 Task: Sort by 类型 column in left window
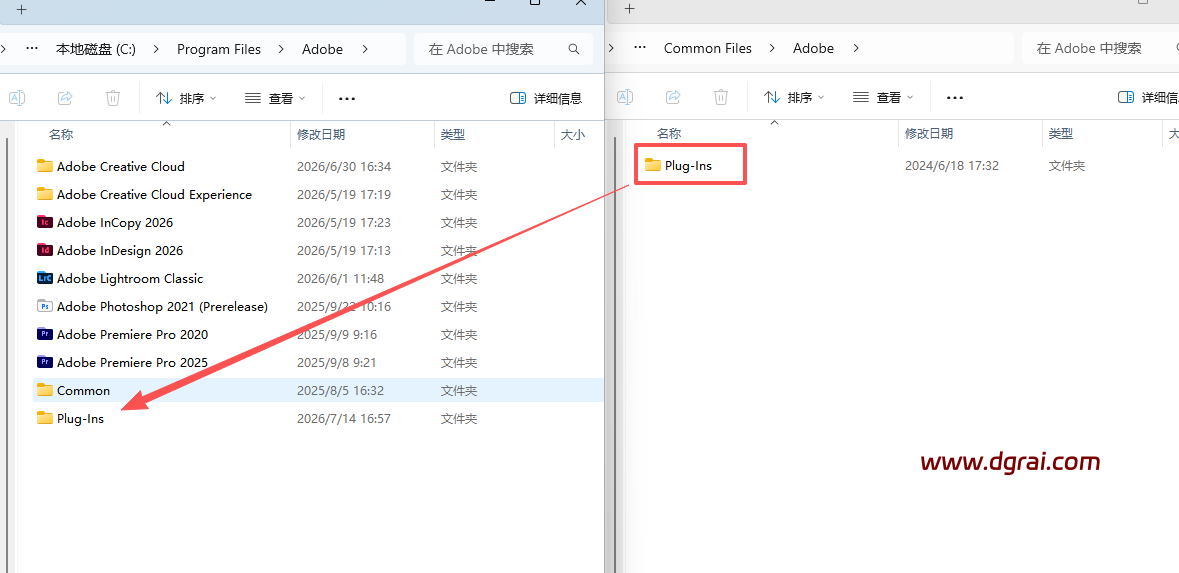[453, 135]
